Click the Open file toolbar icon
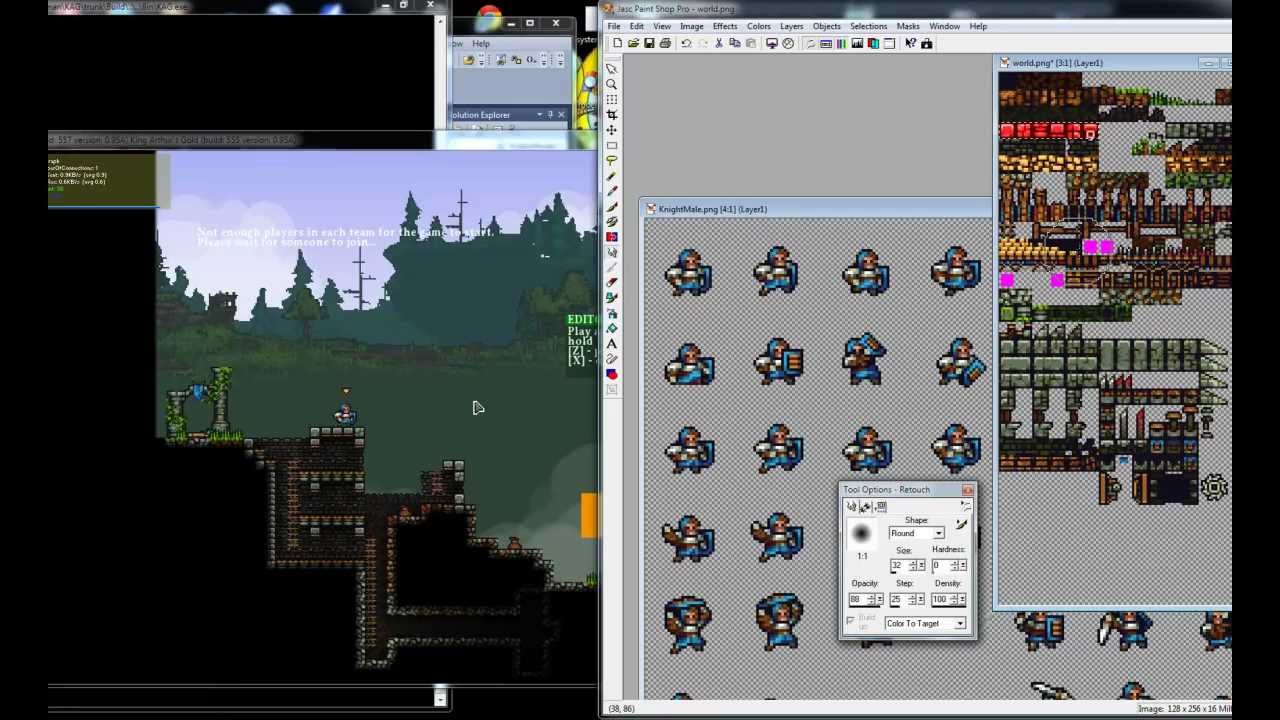The height and width of the screenshot is (720, 1280). 633,43
